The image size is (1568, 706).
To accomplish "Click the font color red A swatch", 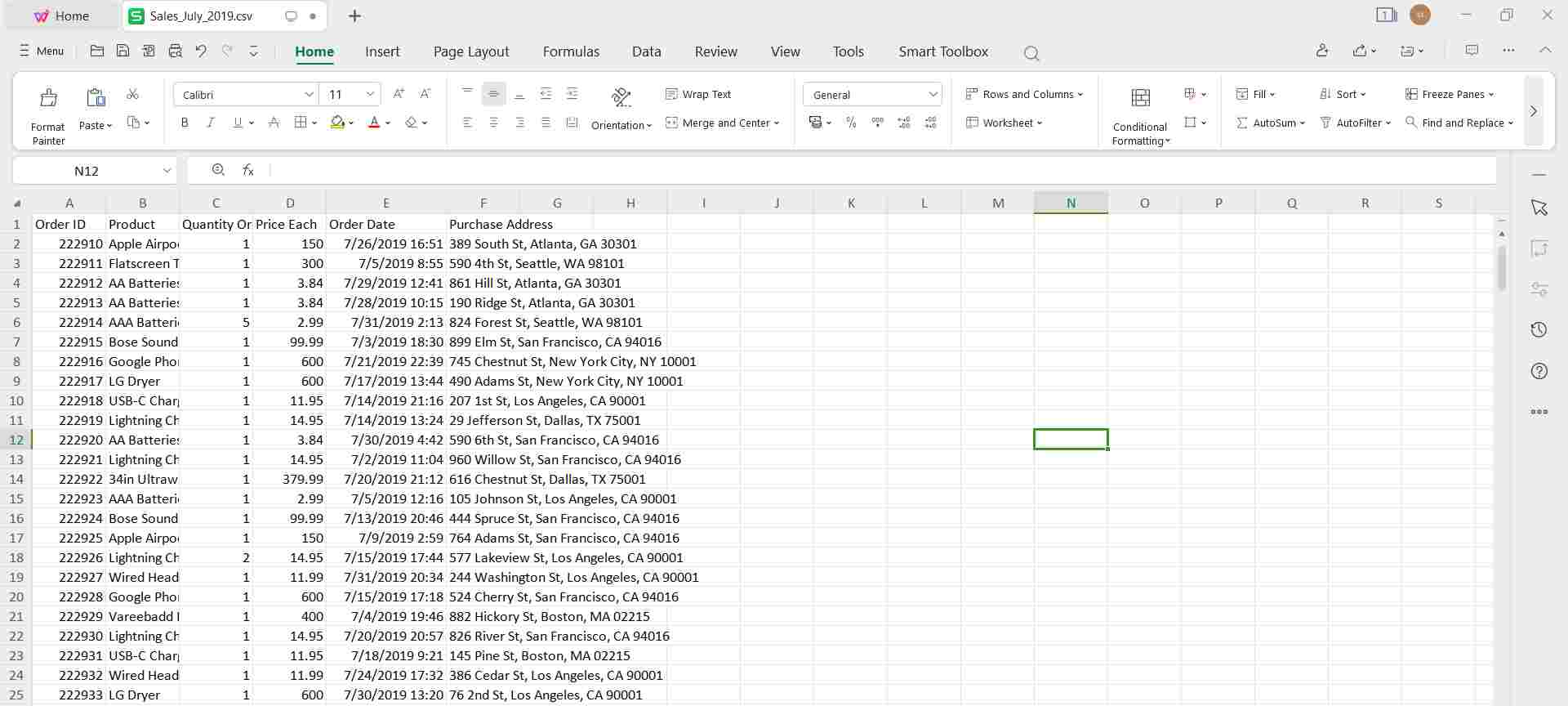I will pyautogui.click(x=374, y=123).
